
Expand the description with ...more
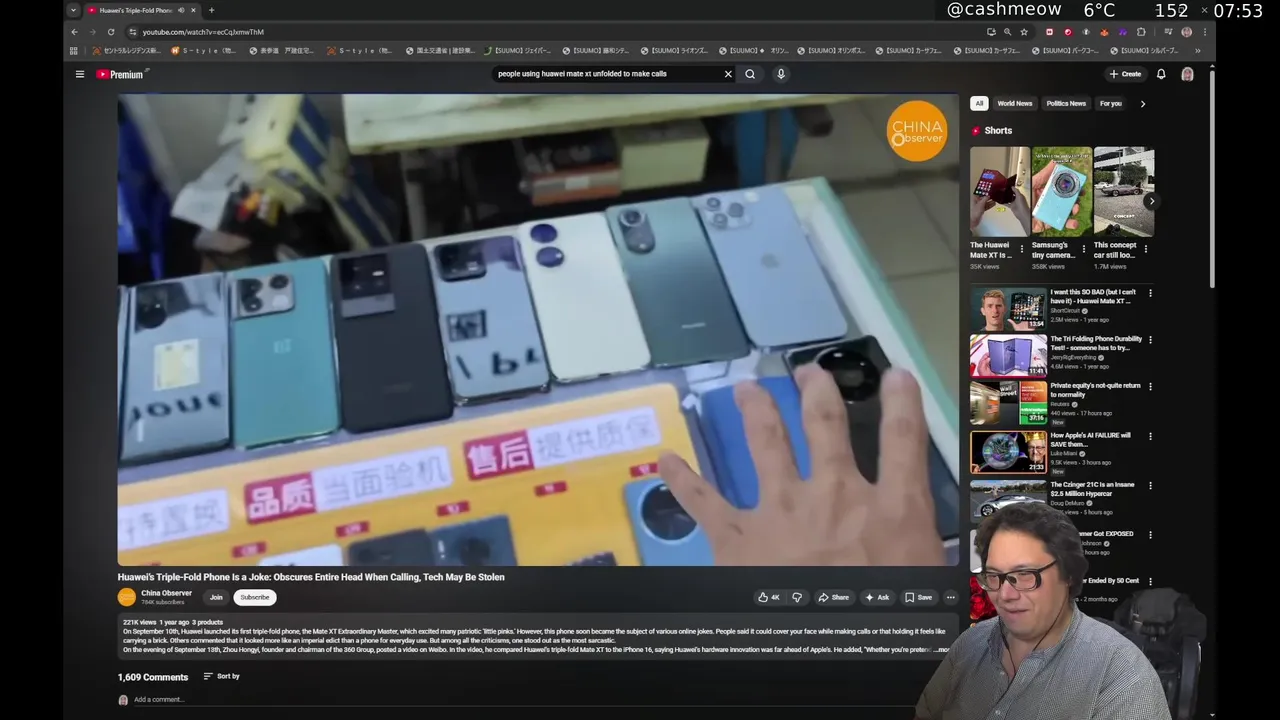pos(941,650)
